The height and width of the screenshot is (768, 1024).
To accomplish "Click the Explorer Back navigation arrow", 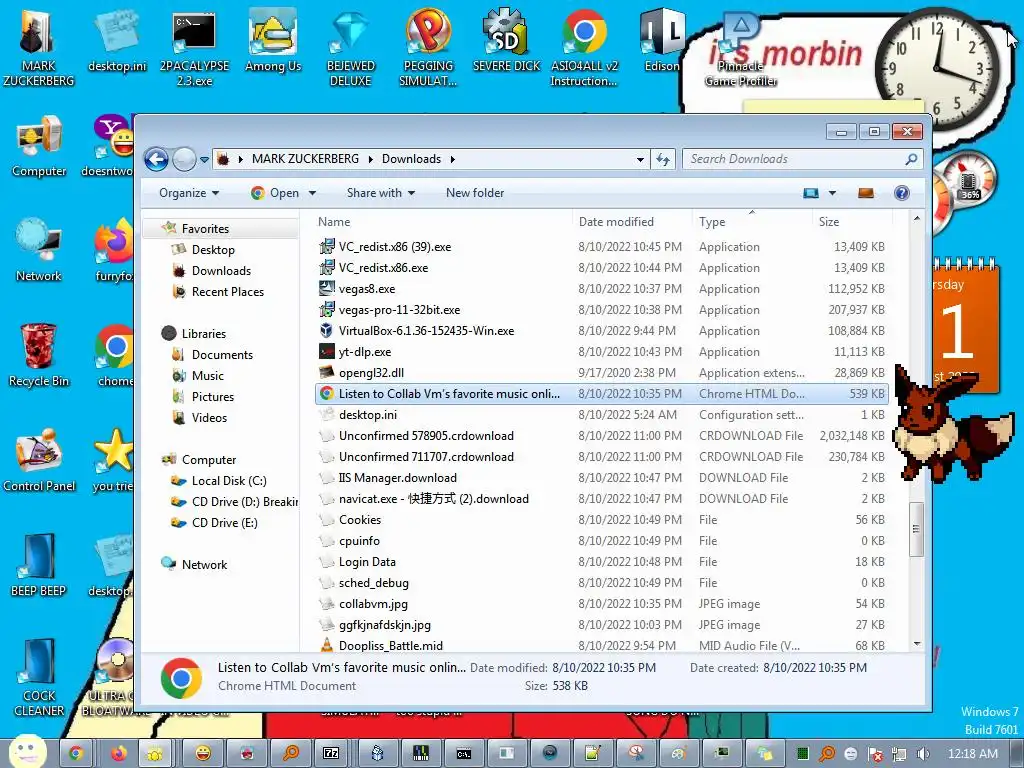I will pyautogui.click(x=157, y=159).
